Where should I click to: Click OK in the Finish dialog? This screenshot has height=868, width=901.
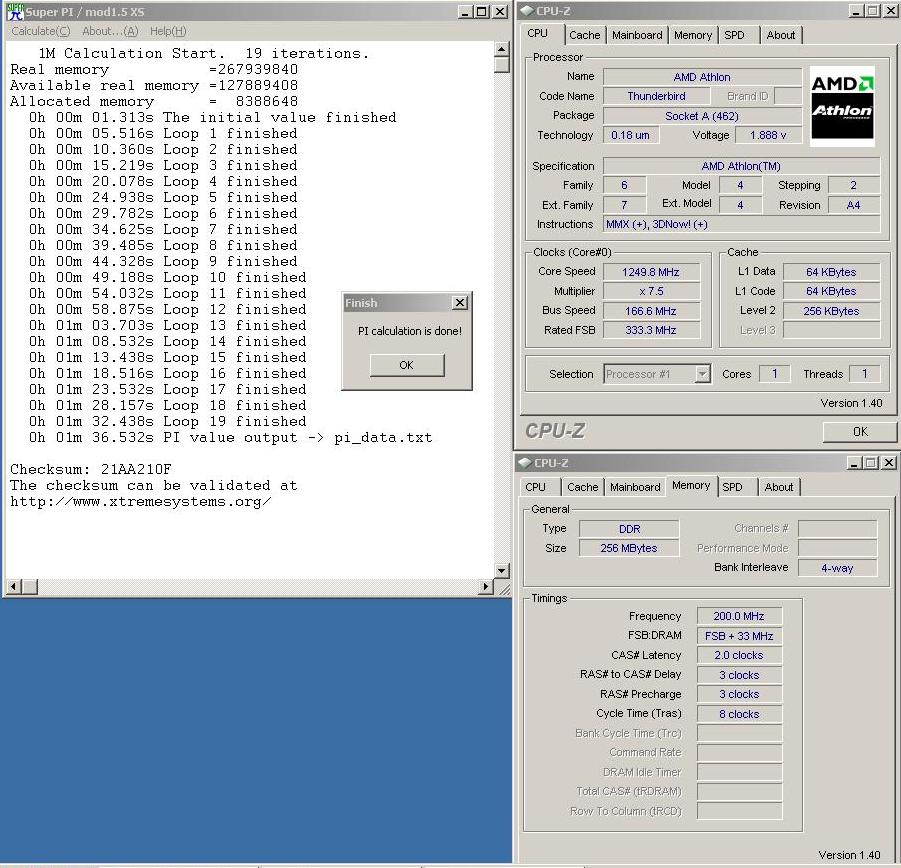[x=407, y=365]
